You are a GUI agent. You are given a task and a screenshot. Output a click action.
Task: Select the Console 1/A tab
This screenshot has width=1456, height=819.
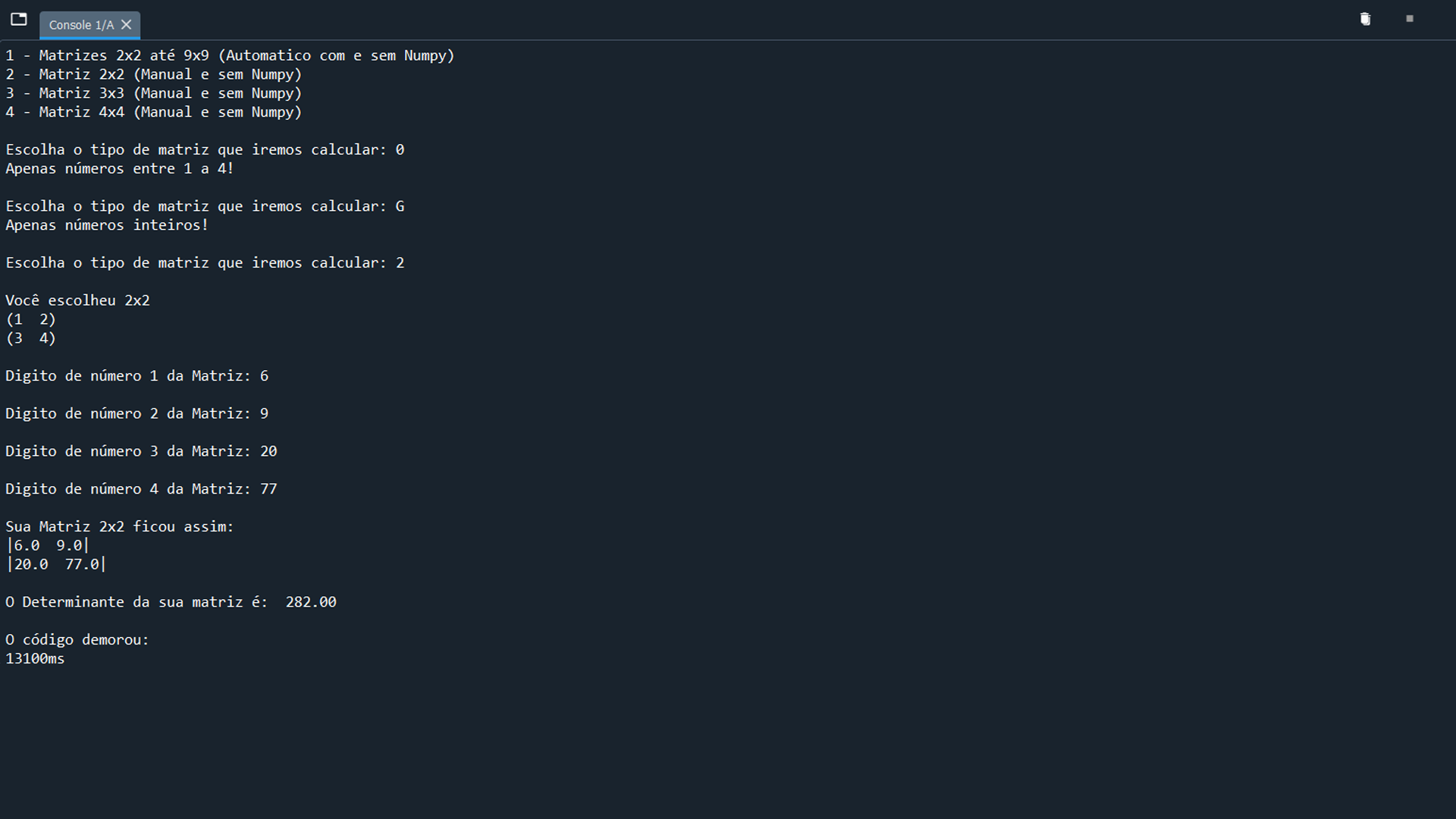pyautogui.click(x=80, y=25)
